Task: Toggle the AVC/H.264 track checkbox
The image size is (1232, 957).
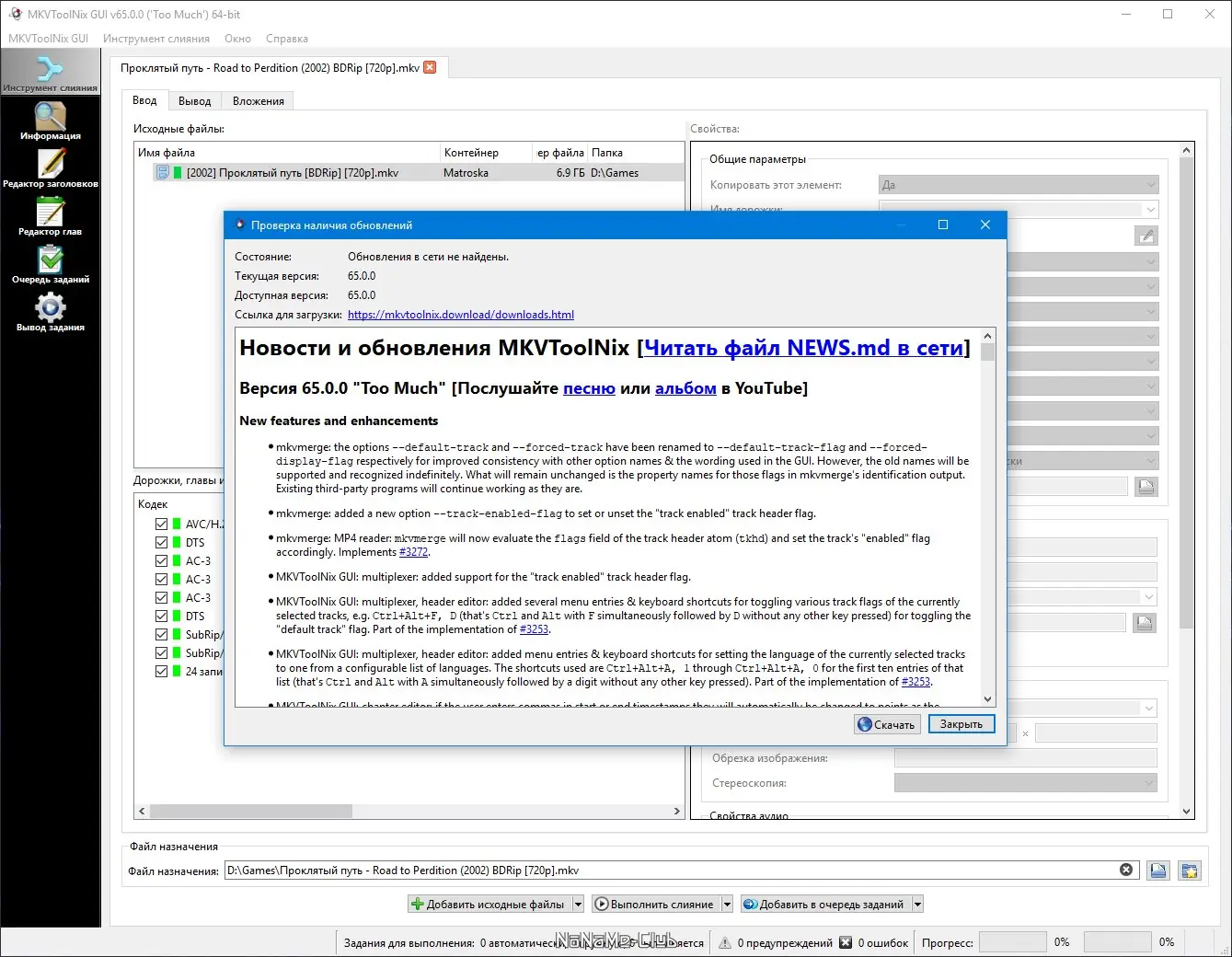Action: (x=162, y=524)
